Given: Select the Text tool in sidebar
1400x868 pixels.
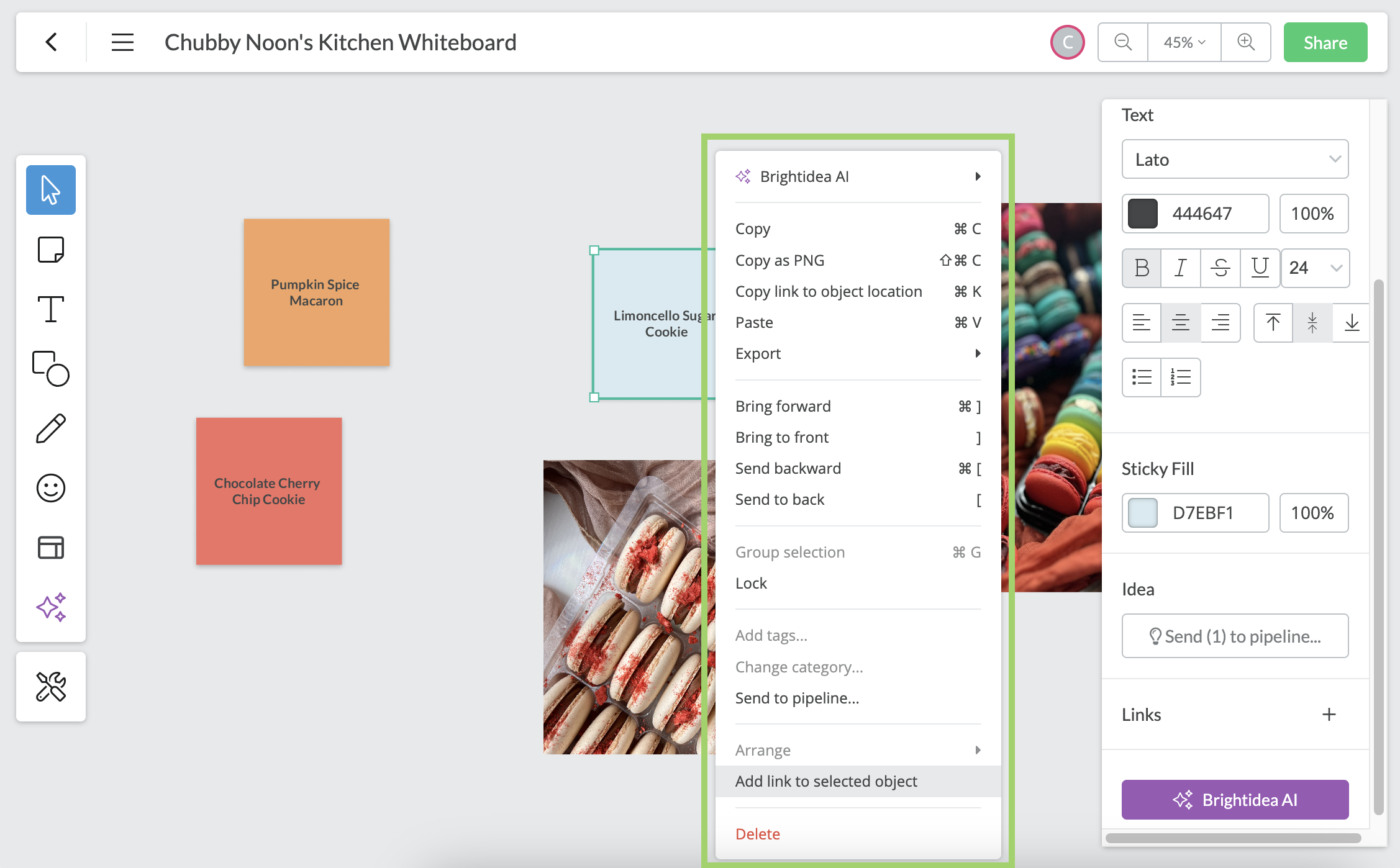Looking at the screenshot, I should pos(51,309).
